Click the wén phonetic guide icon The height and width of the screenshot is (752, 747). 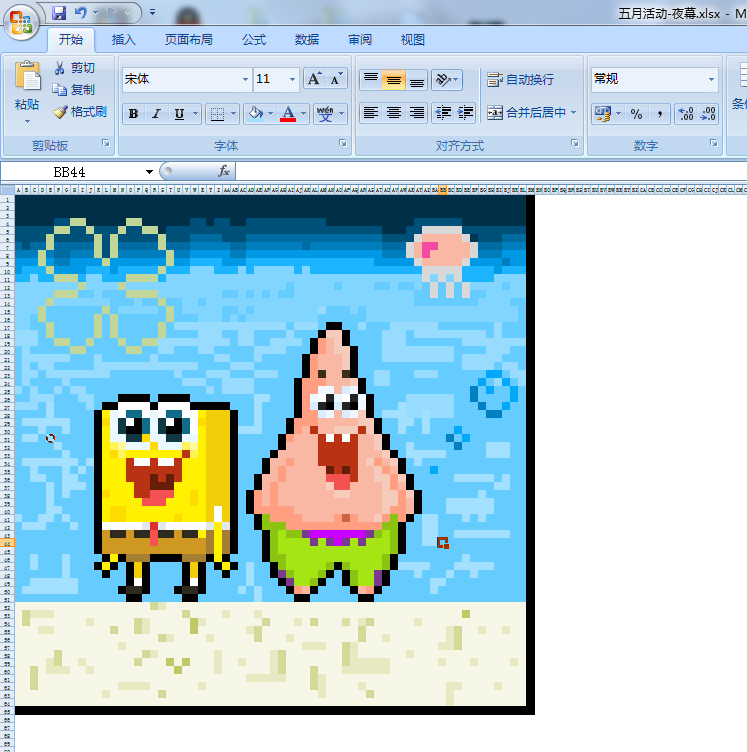[x=325, y=114]
